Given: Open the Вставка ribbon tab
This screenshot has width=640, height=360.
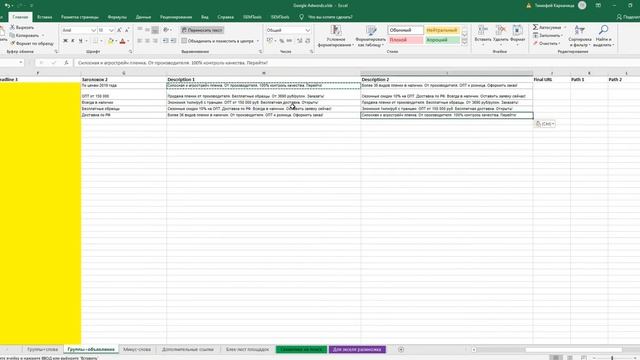Looking at the screenshot, I should click(x=44, y=17).
